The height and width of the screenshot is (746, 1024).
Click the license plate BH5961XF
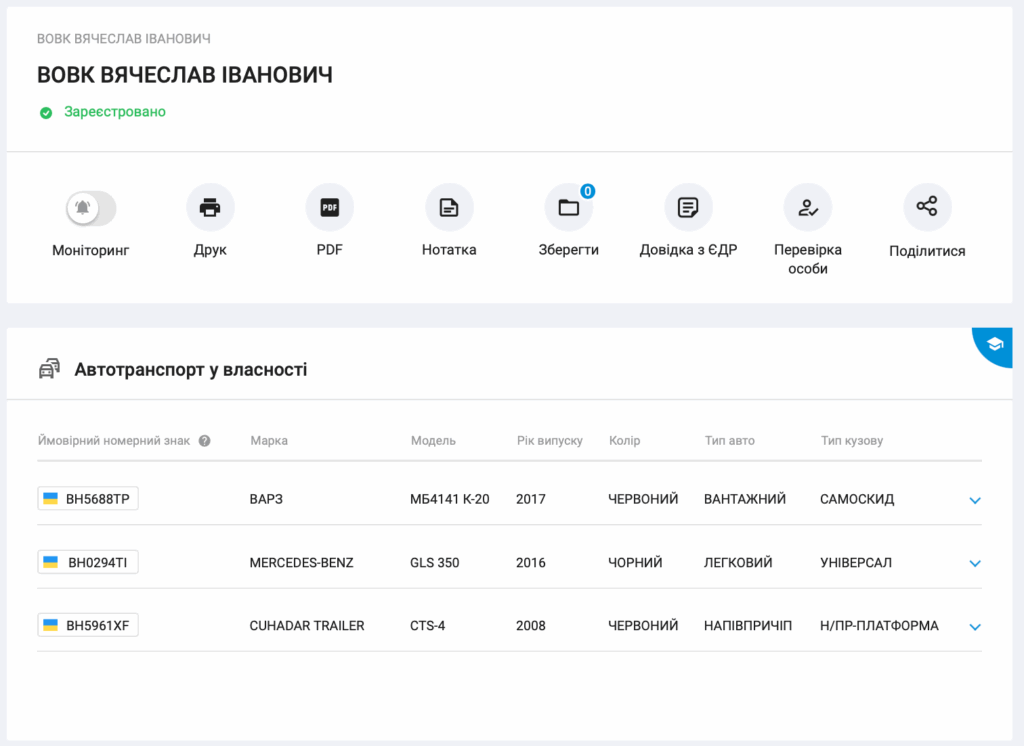point(88,626)
